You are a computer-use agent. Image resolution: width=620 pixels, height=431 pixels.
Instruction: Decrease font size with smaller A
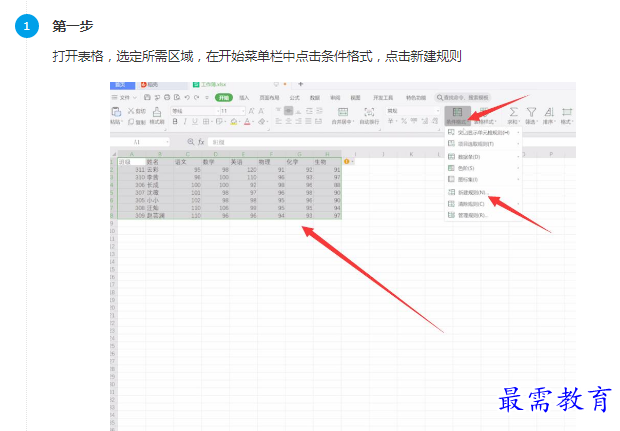[261, 111]
